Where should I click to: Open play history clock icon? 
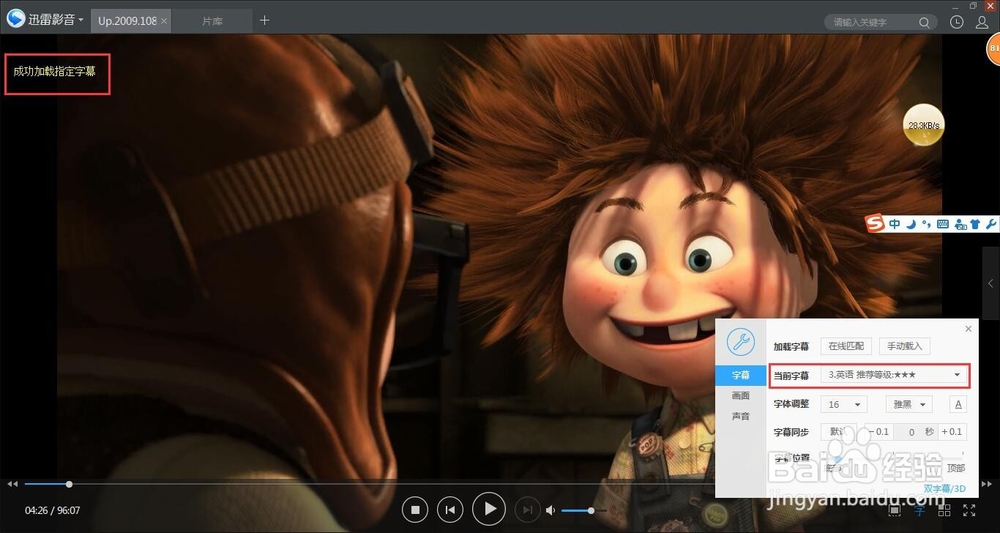coord(957,22)
